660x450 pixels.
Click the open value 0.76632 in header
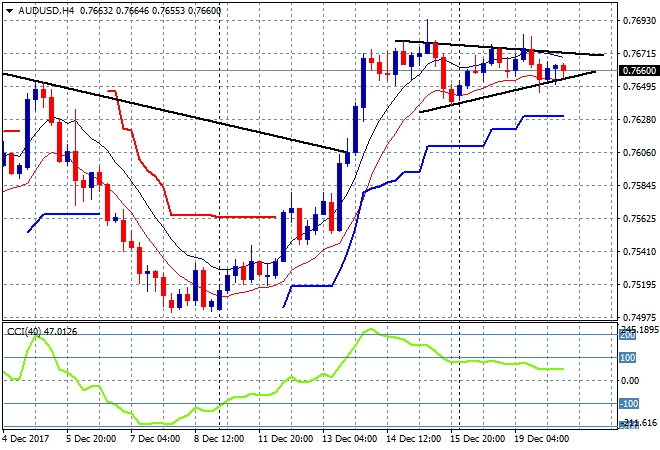[96, 11]
